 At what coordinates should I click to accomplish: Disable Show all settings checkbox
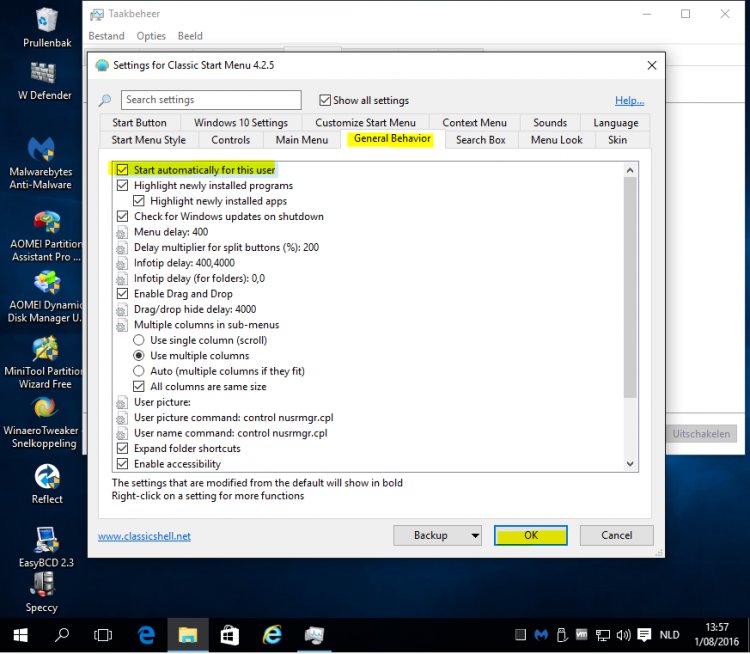[x=325, y=100]
